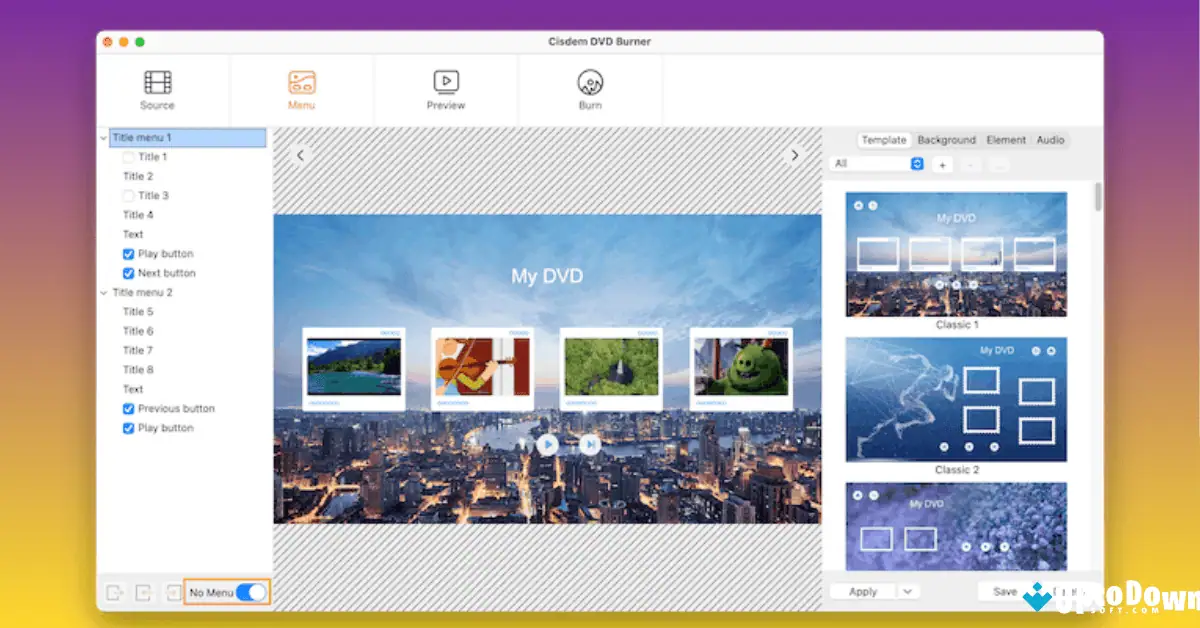Image resolution: width=1200 pixels, height=628 pixels.
Task: Check the Title 1 checkbox
Action: coord(128,157)
